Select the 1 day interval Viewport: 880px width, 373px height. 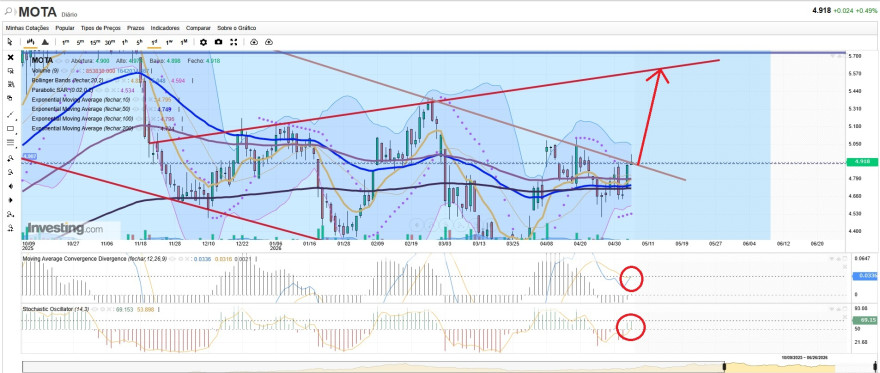tap(154, 42)
